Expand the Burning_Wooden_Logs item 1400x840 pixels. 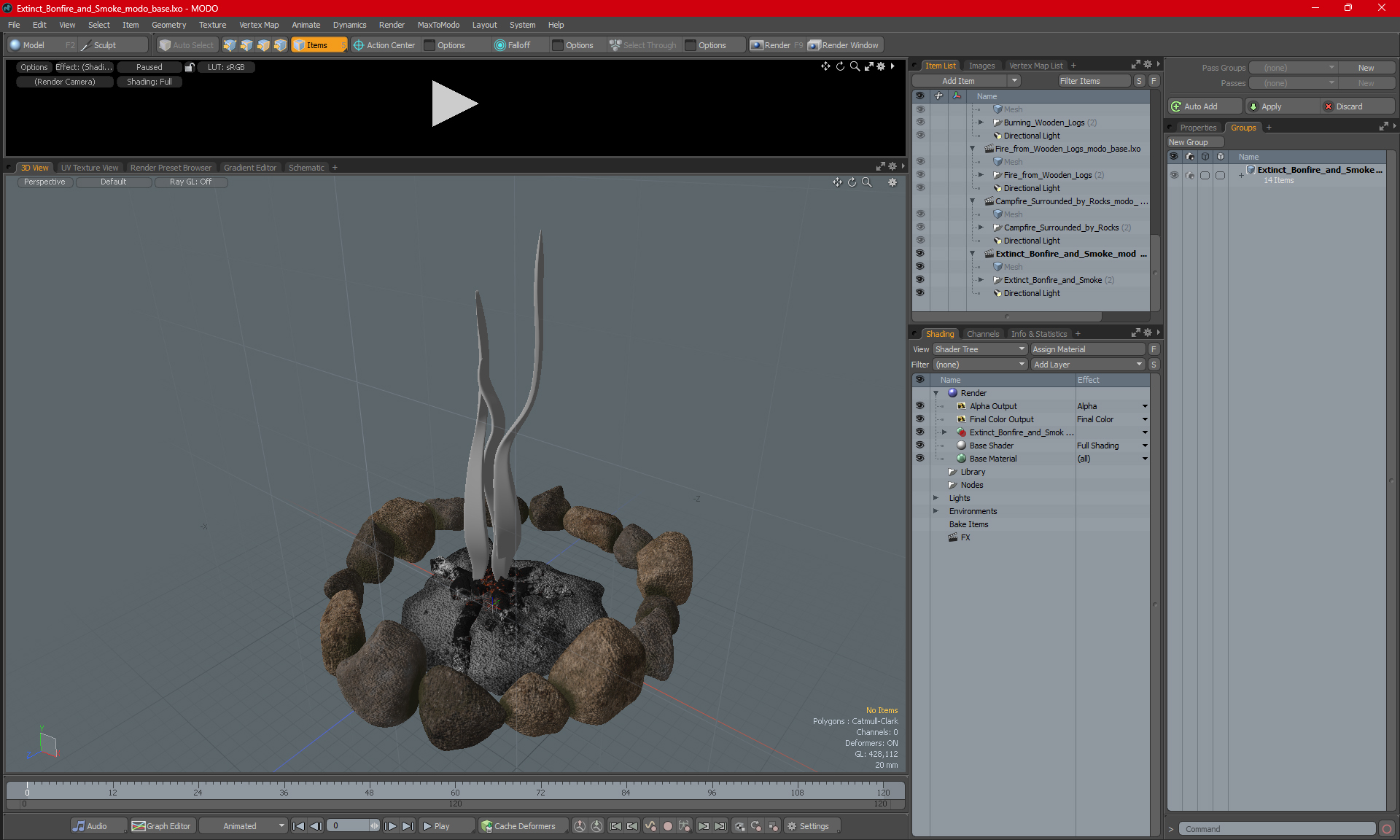click(981, 122)
